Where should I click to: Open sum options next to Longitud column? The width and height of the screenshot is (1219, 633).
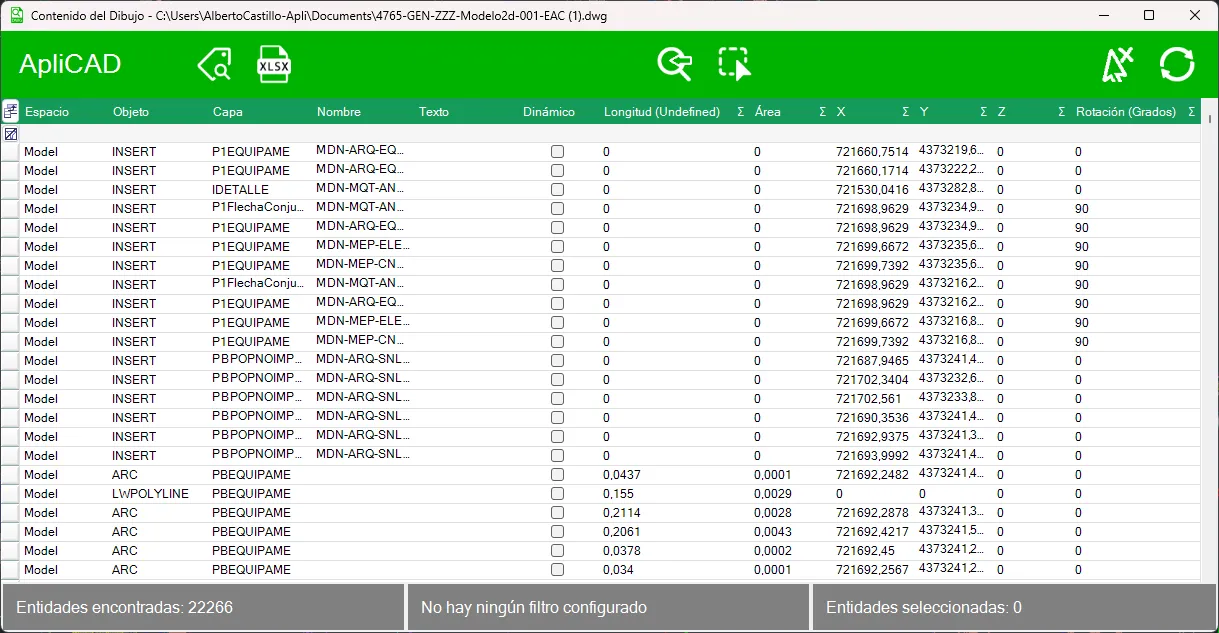[740, 112]
